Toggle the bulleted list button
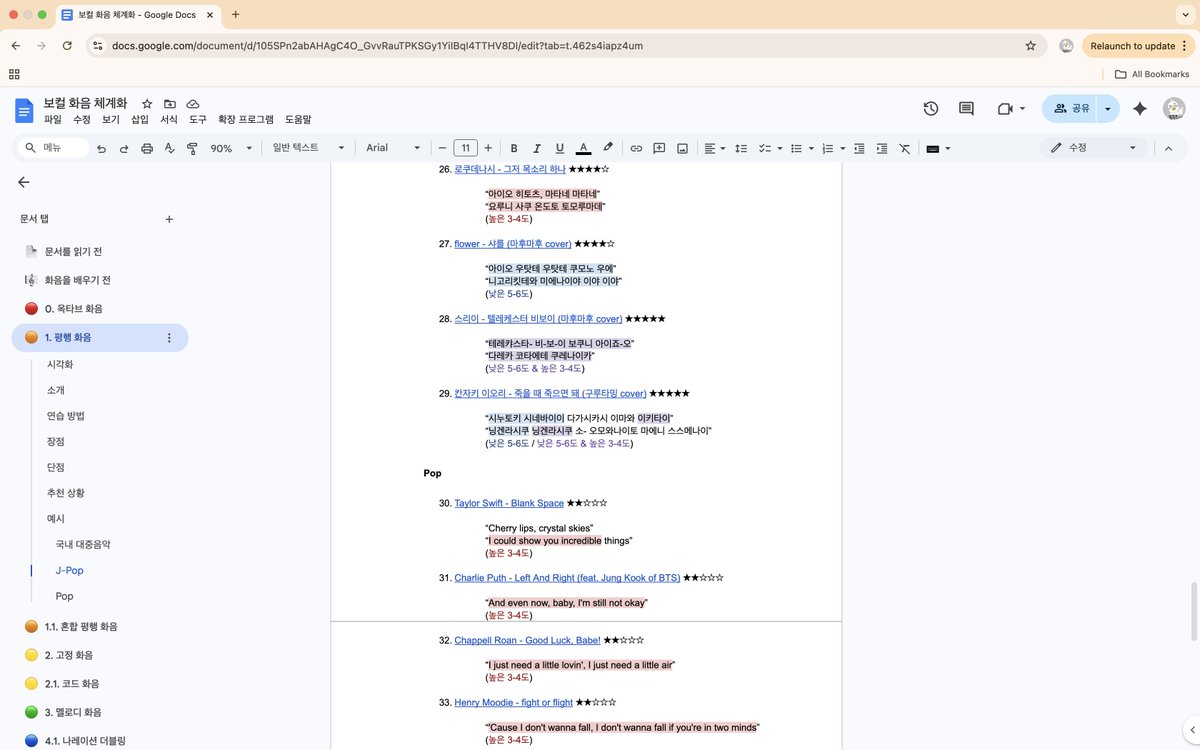 [796, 148]
